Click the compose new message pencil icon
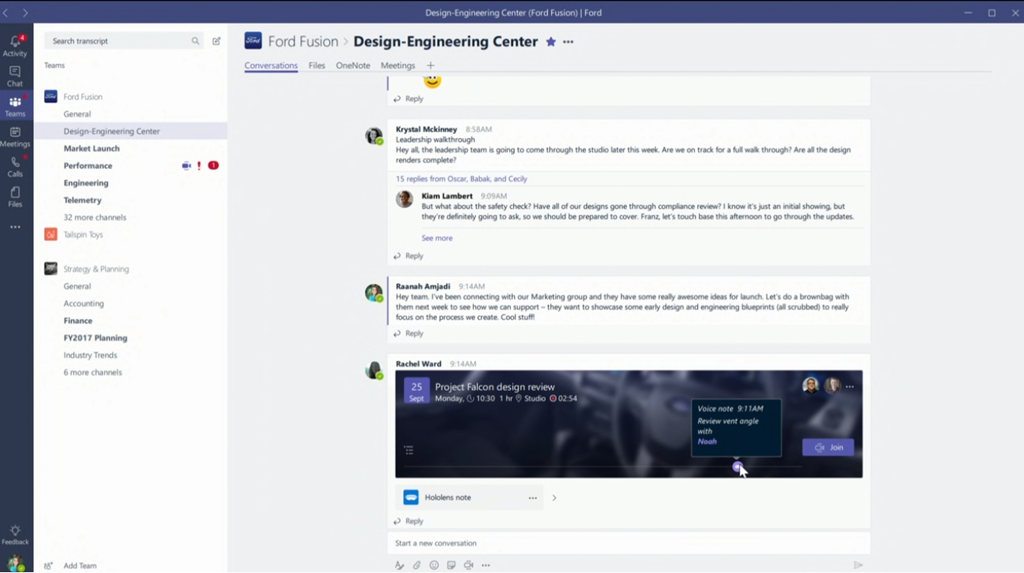This screenshot has height=573, width=1024. pyautogui.click(x=216, y=41)
